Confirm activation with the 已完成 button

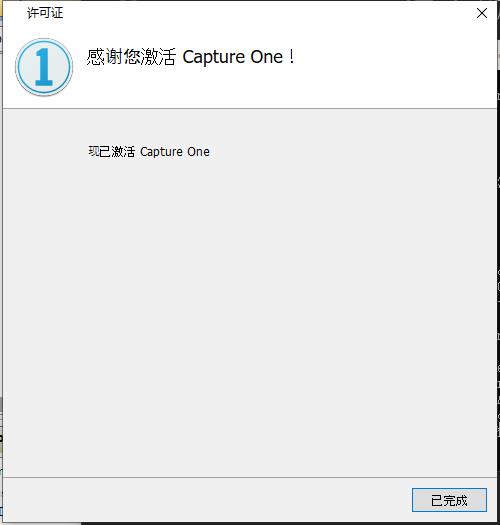point(449,500)
